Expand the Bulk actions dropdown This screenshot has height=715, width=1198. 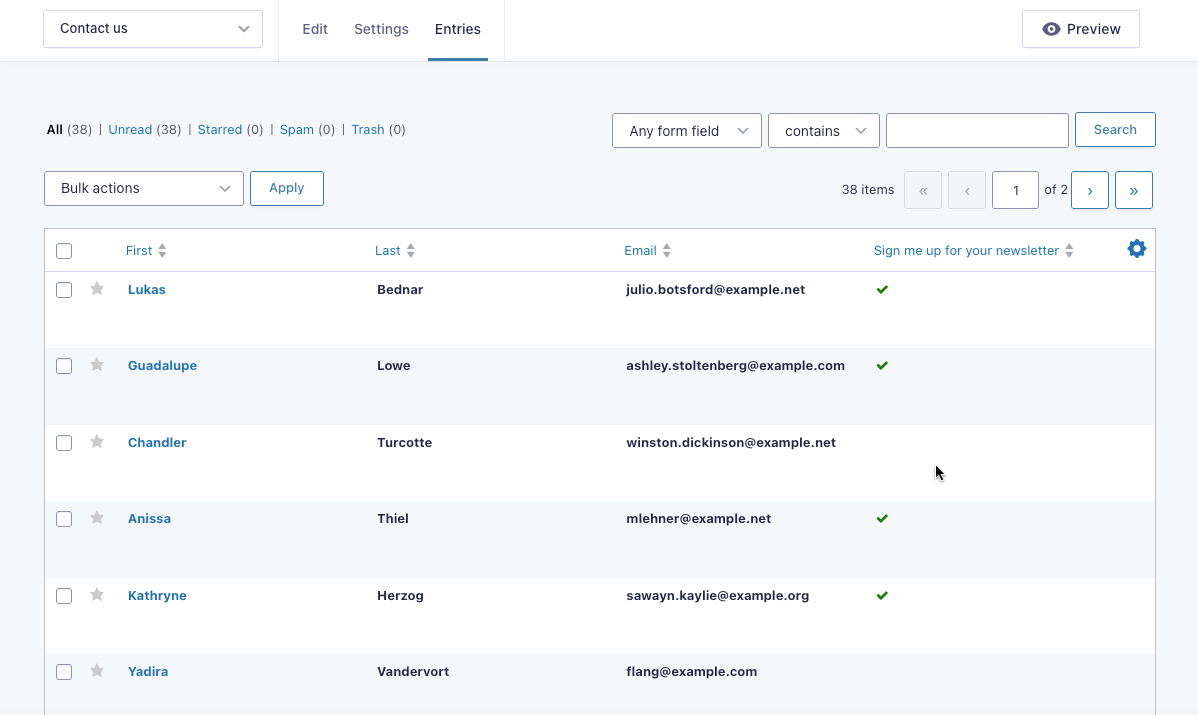click(144, 188)
